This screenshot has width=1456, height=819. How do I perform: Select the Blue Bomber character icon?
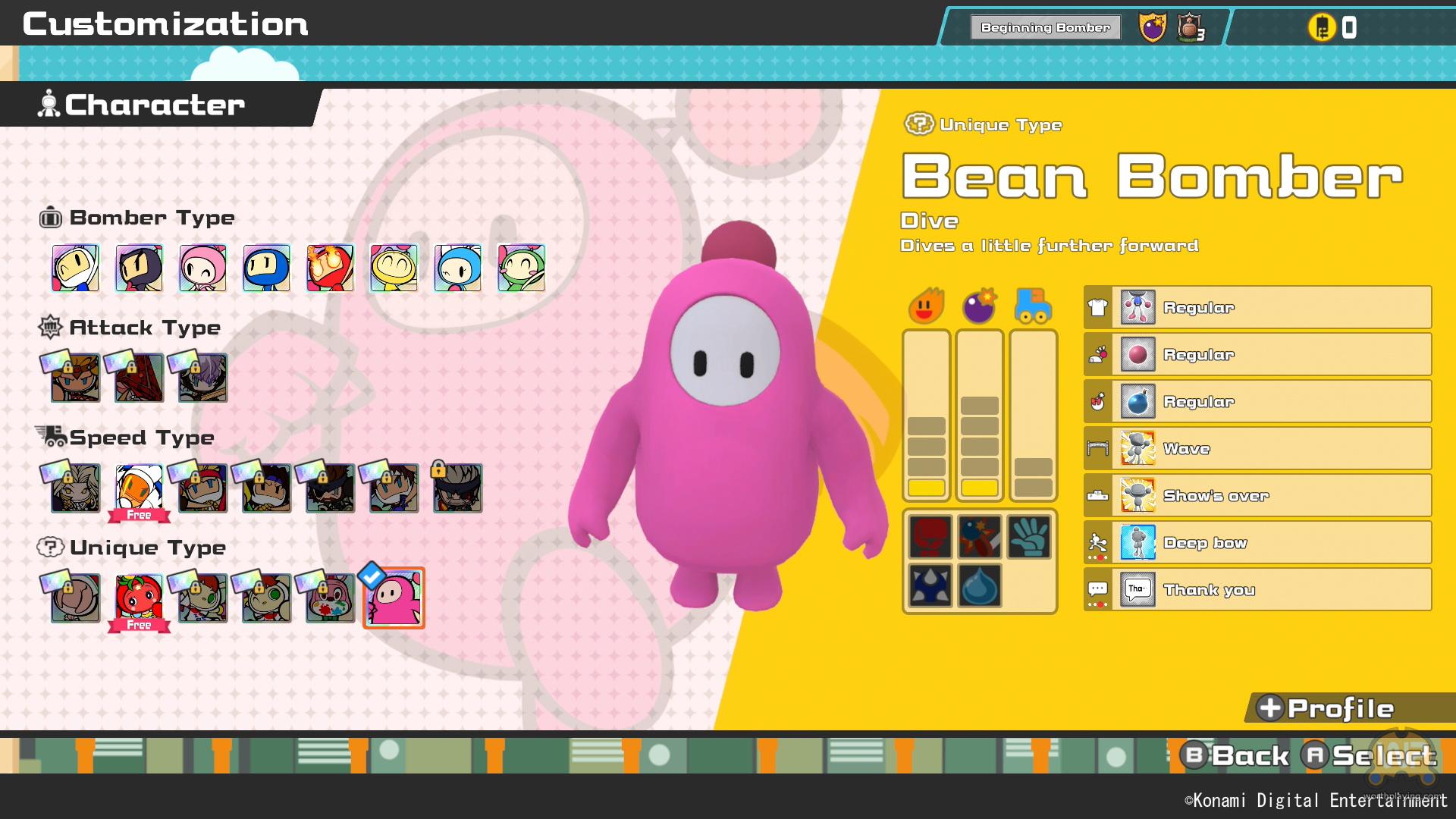tap(266, 268)
